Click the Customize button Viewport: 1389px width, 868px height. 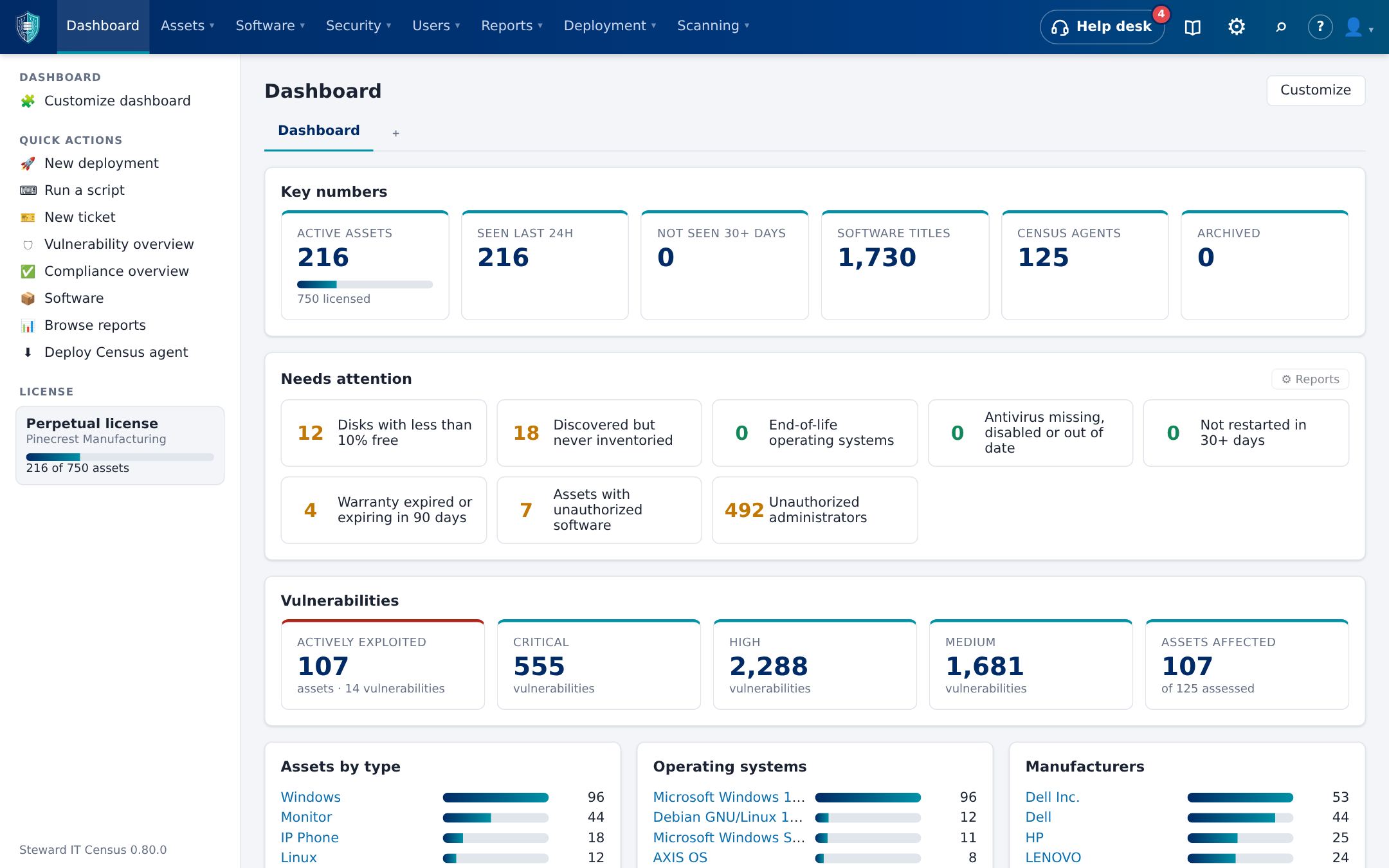[x=1316, y=90]
